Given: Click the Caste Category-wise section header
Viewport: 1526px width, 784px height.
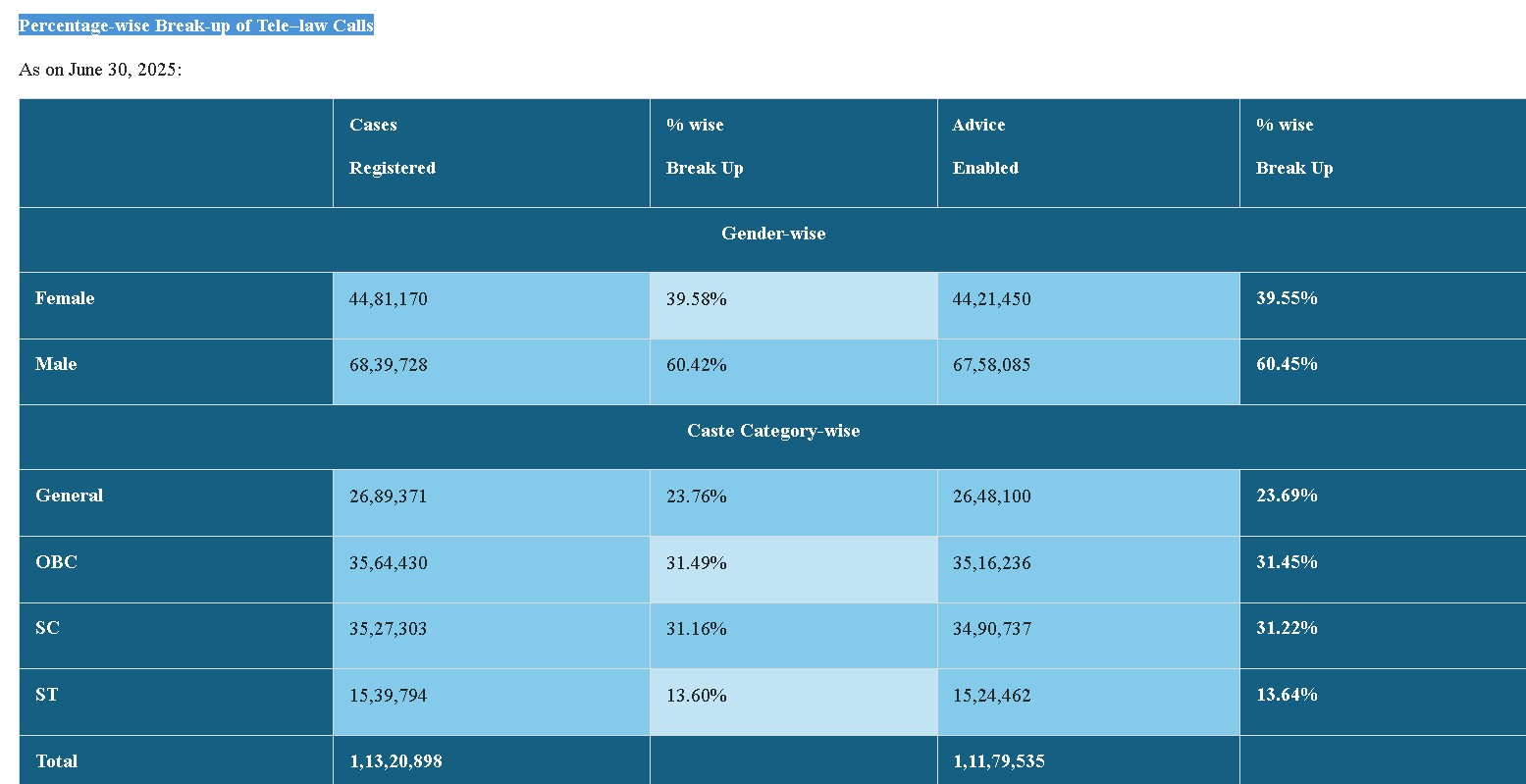Looking at the screenshot, I should (772, 431).
